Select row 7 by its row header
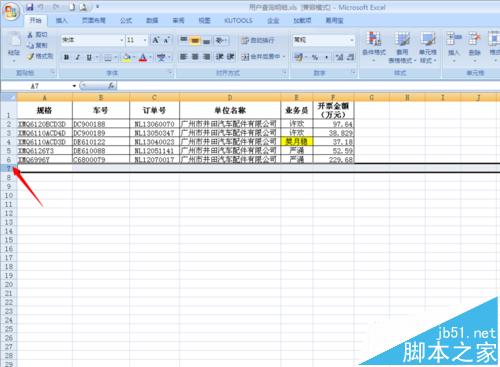 (x=9, y=168)
